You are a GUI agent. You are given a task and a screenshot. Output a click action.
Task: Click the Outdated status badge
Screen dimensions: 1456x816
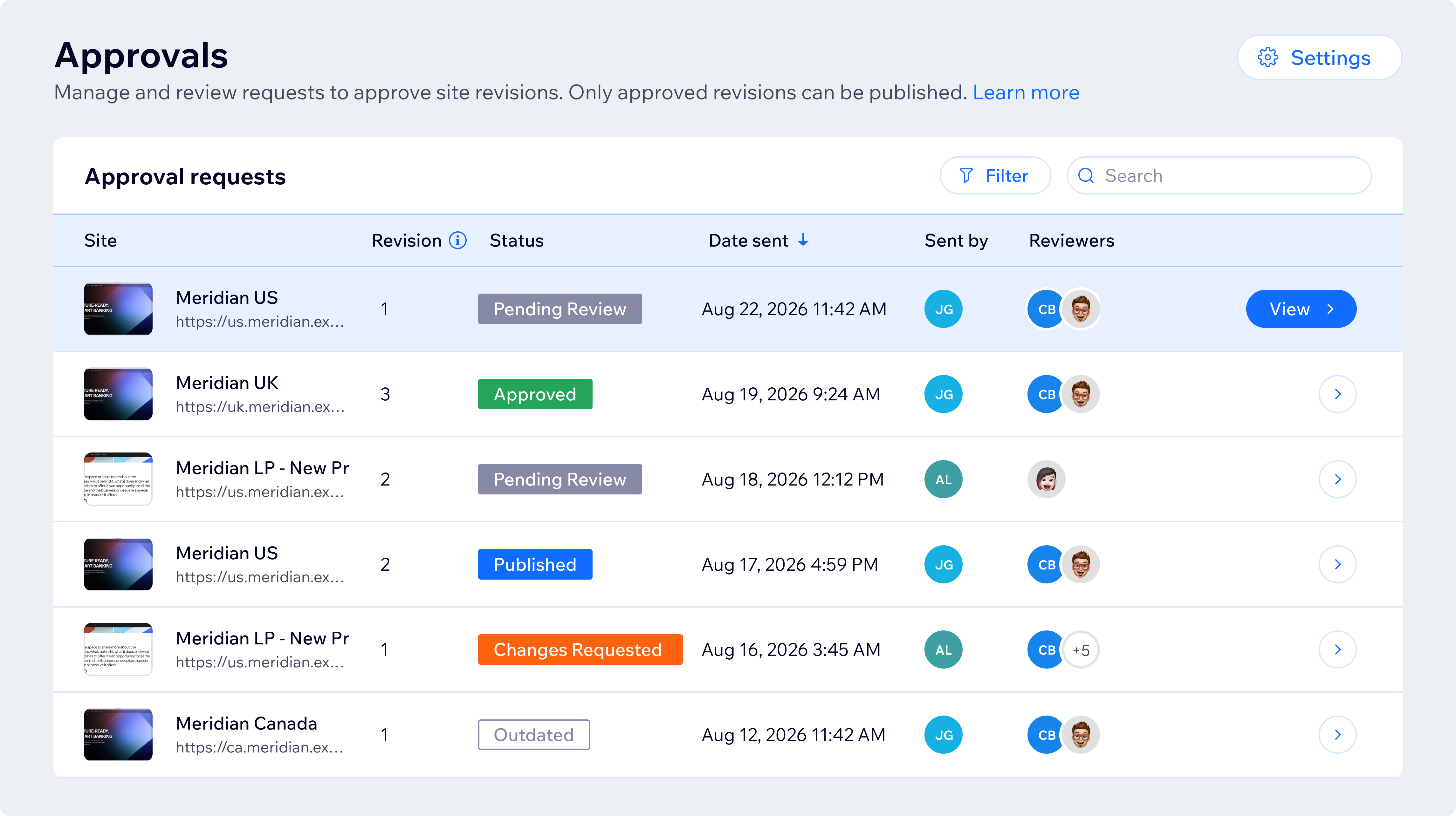coord(533,735)
